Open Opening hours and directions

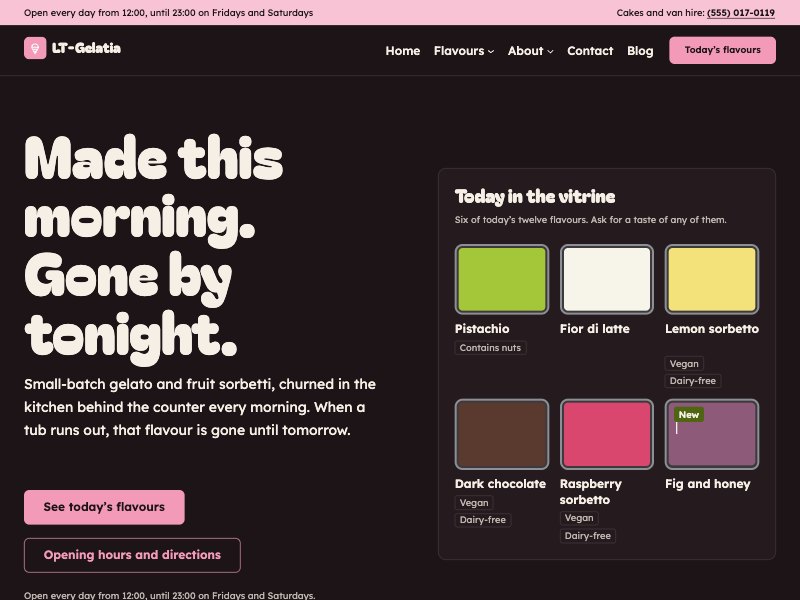[x=132, y=555]
